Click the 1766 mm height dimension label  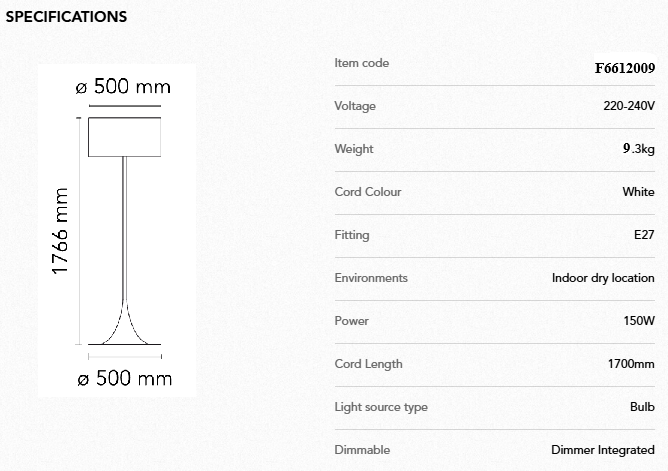(x=60, y=231)
